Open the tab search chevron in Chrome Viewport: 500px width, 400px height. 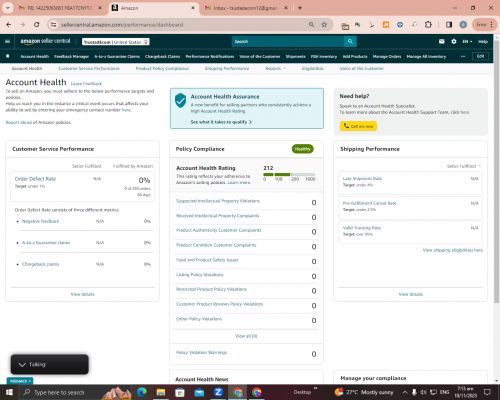[7, 8]
